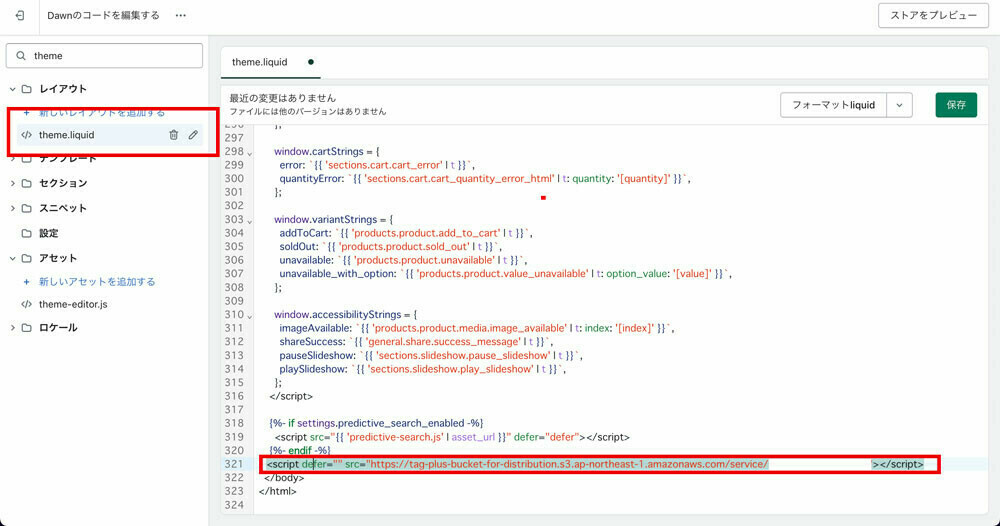
Task: Click the playSlideshow code line
Action: [422, 369]
